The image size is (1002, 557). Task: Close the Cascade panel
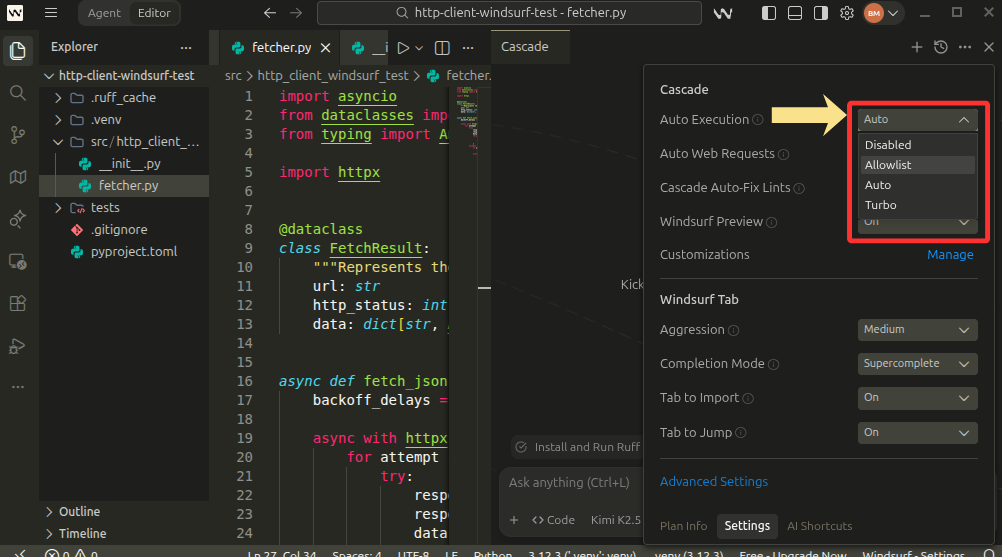click(989, 47)
